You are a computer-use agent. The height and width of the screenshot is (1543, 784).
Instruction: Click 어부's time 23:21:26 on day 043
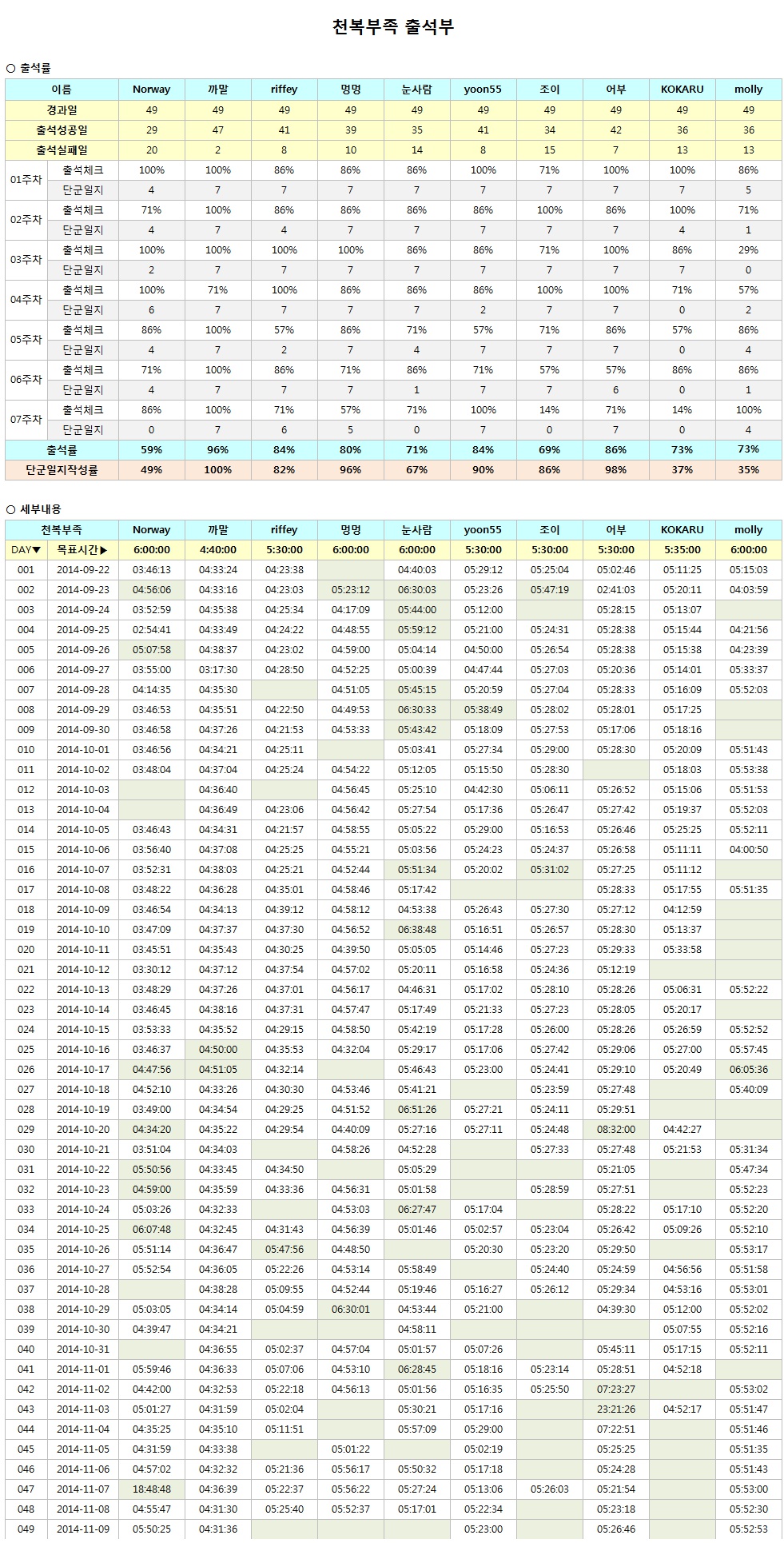(x=615, y=1409)
